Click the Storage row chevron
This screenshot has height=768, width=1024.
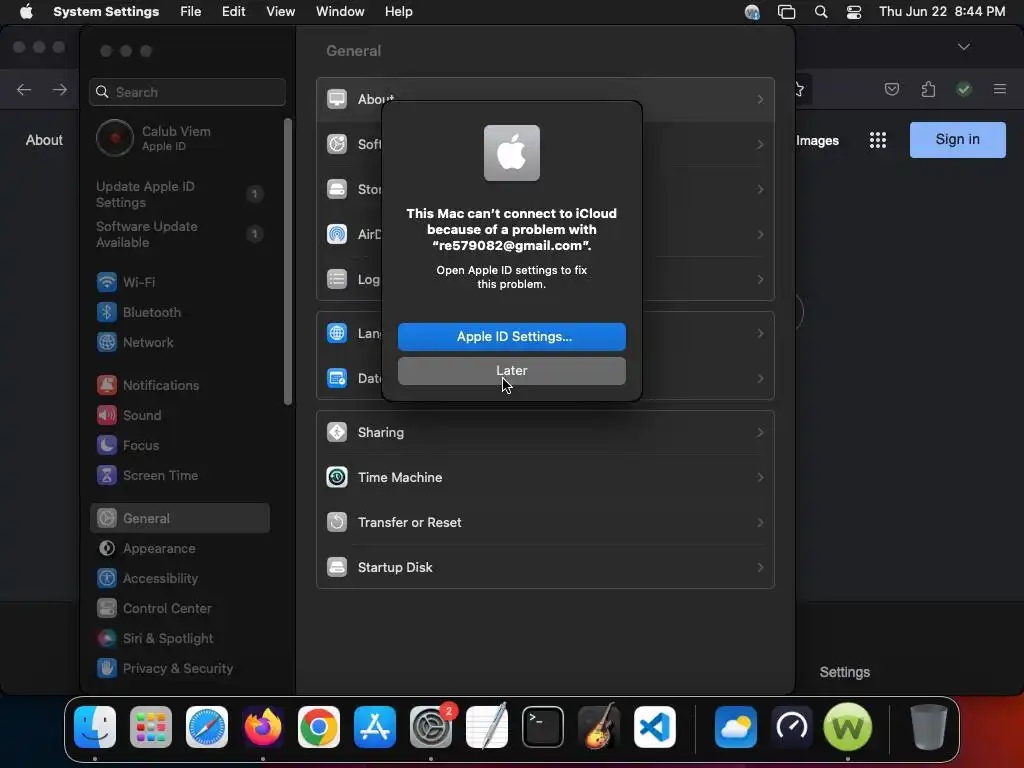coord(760,189)
